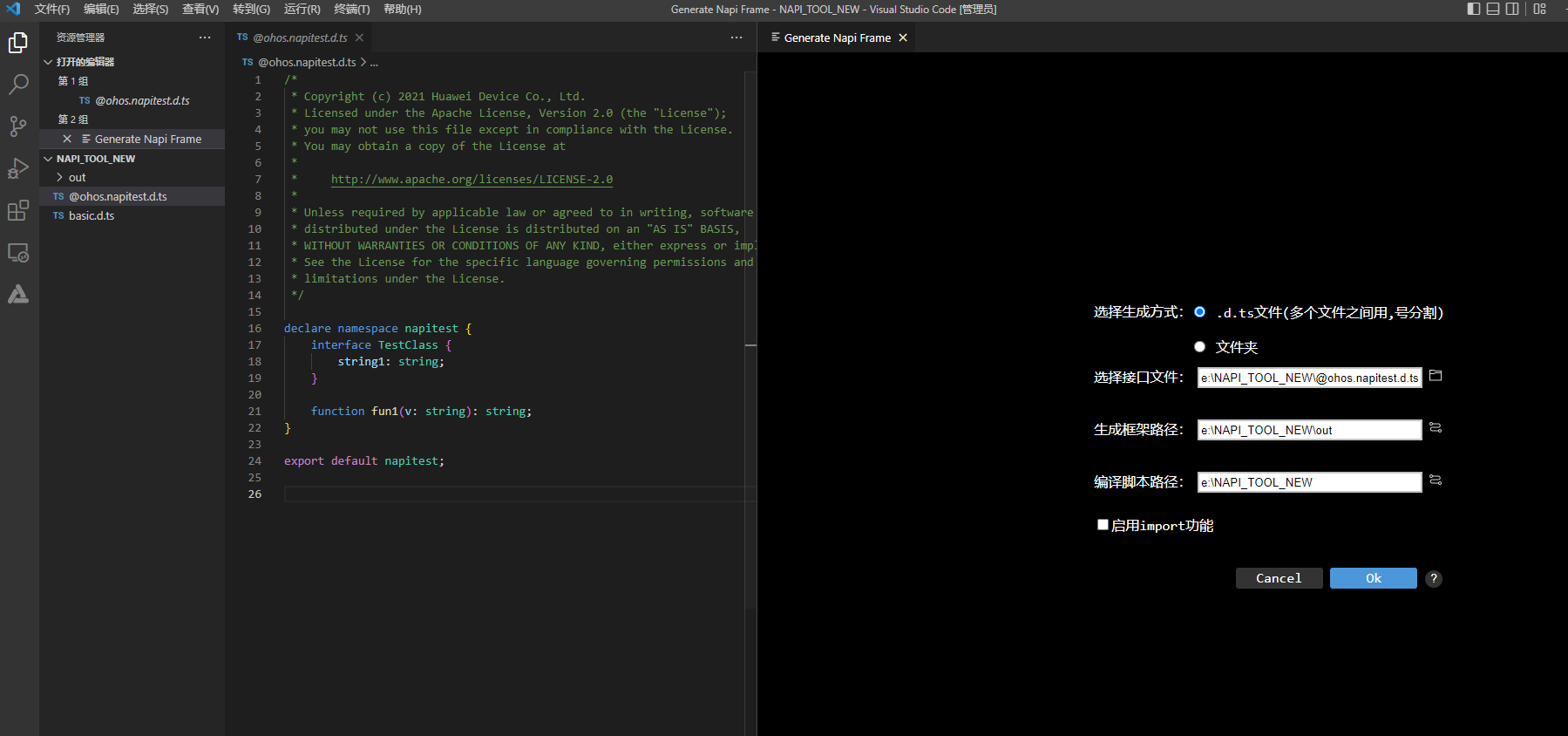The image size is (1568, 736).
Task: Collapse the NAPI_TOOL_NEW folder section
Action: click(48, 159)
